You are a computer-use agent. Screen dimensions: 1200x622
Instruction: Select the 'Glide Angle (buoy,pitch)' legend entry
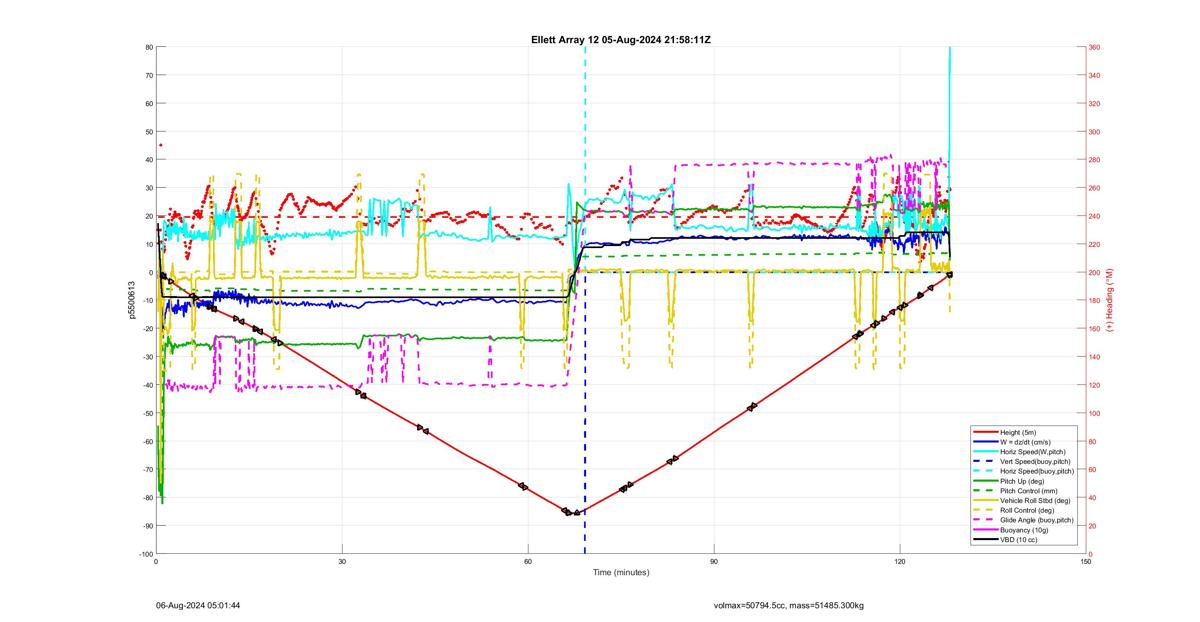1024,520
